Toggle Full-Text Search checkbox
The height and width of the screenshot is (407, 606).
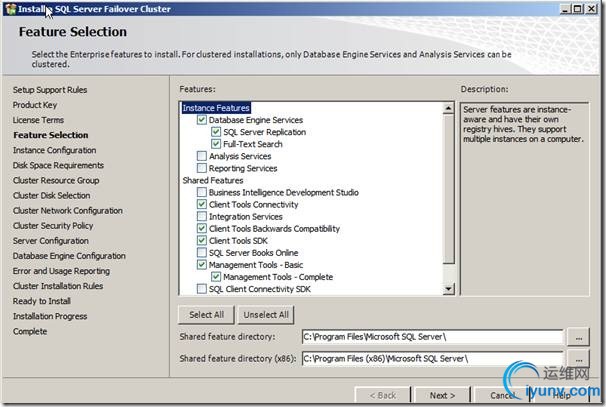[216, 144]
